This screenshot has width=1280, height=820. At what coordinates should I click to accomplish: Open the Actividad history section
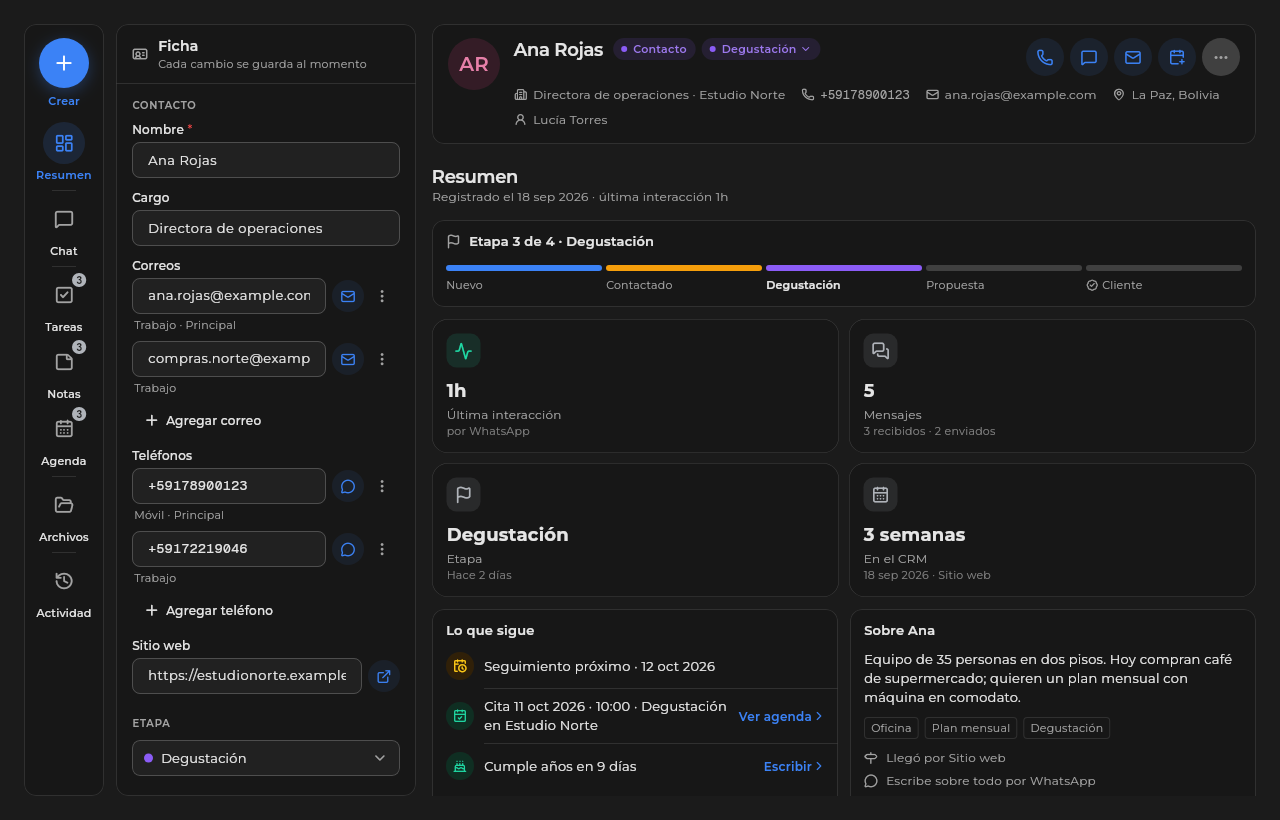[x=64, y=595]
